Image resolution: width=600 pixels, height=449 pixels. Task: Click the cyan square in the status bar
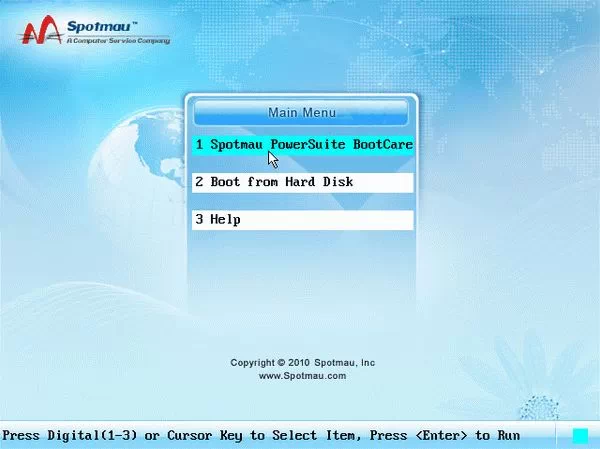580,436
